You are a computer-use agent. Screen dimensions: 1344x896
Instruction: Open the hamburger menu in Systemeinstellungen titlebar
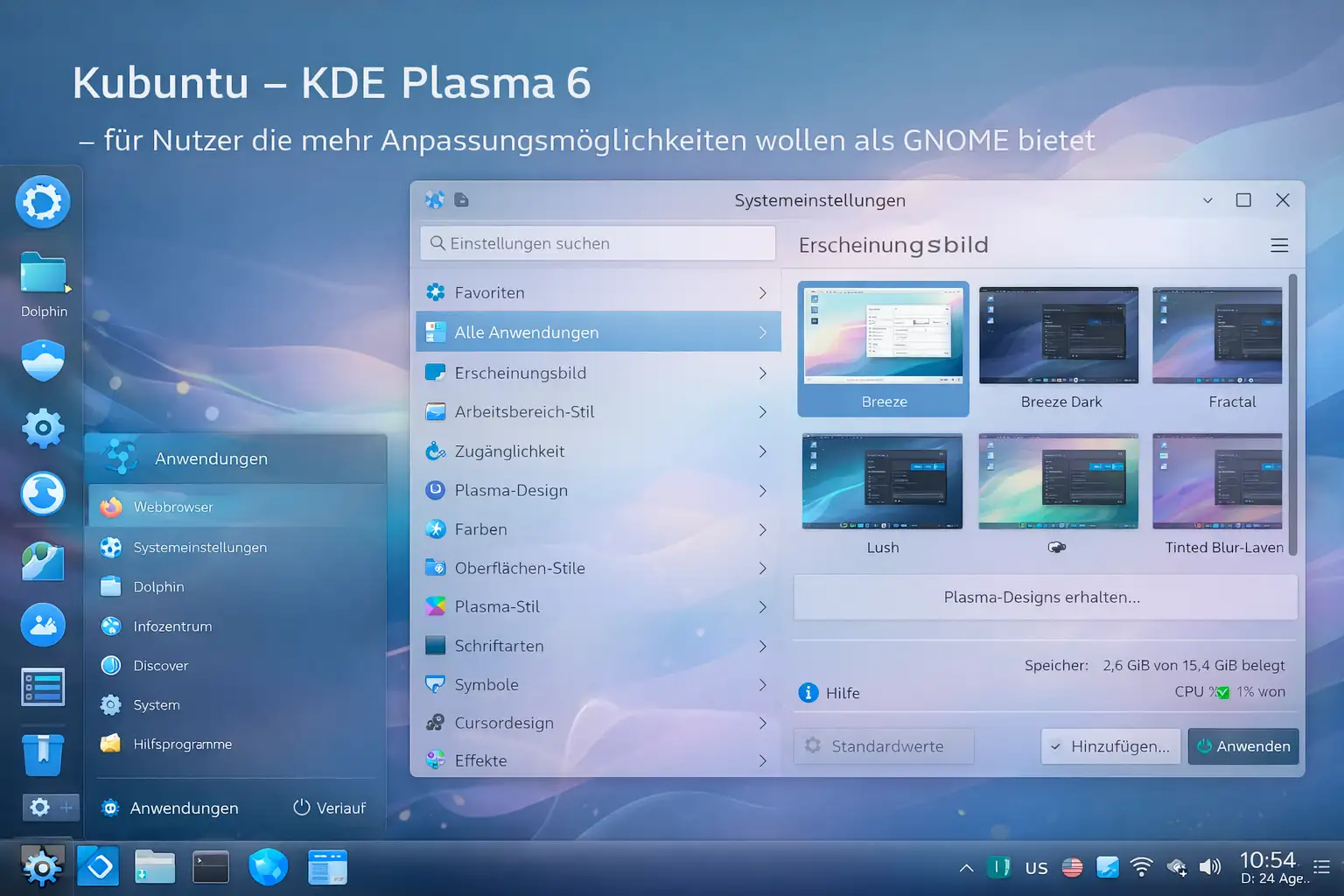tap(1279, 245)
